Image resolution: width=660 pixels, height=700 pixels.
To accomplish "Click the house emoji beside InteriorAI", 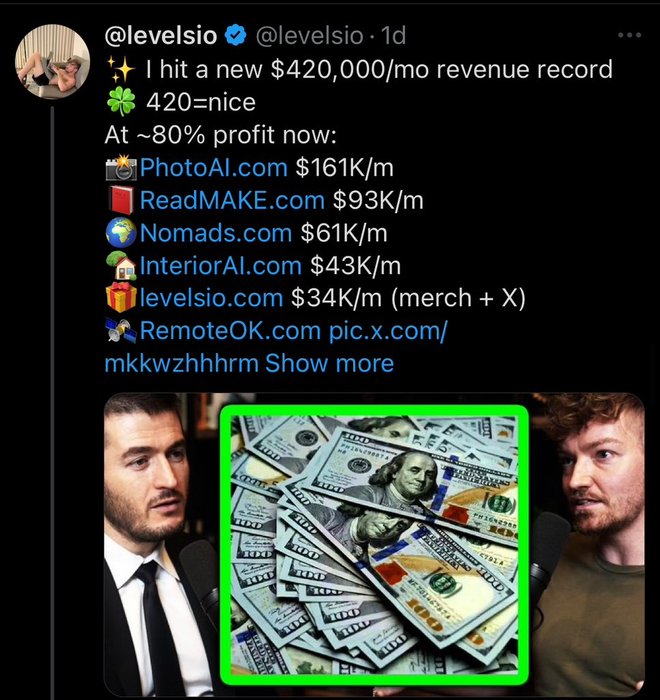I will (x=121, y=266).
